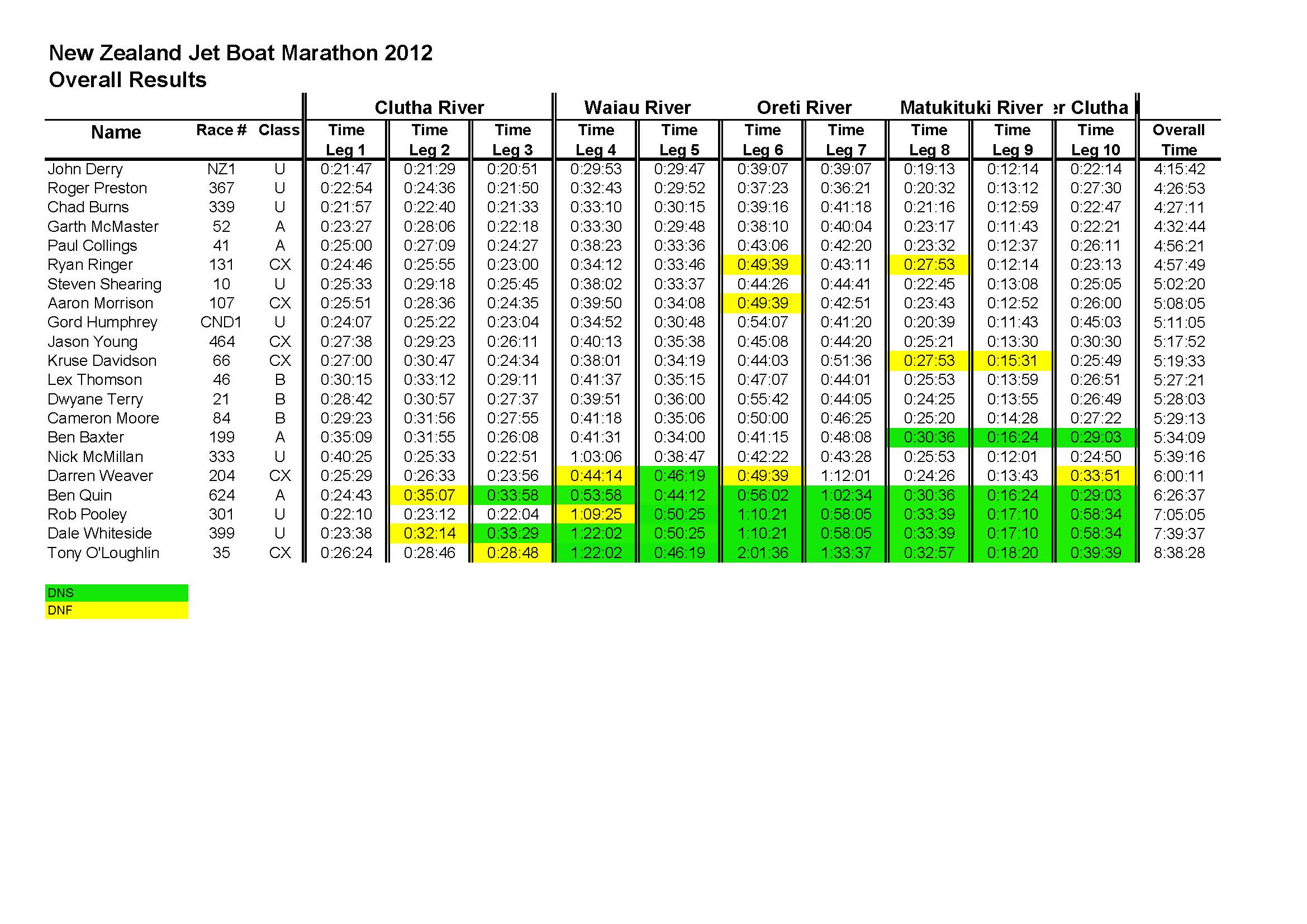Screen dimensions: 1307x924
Task: Click the 'Class' column header
Action: [279, 130]
